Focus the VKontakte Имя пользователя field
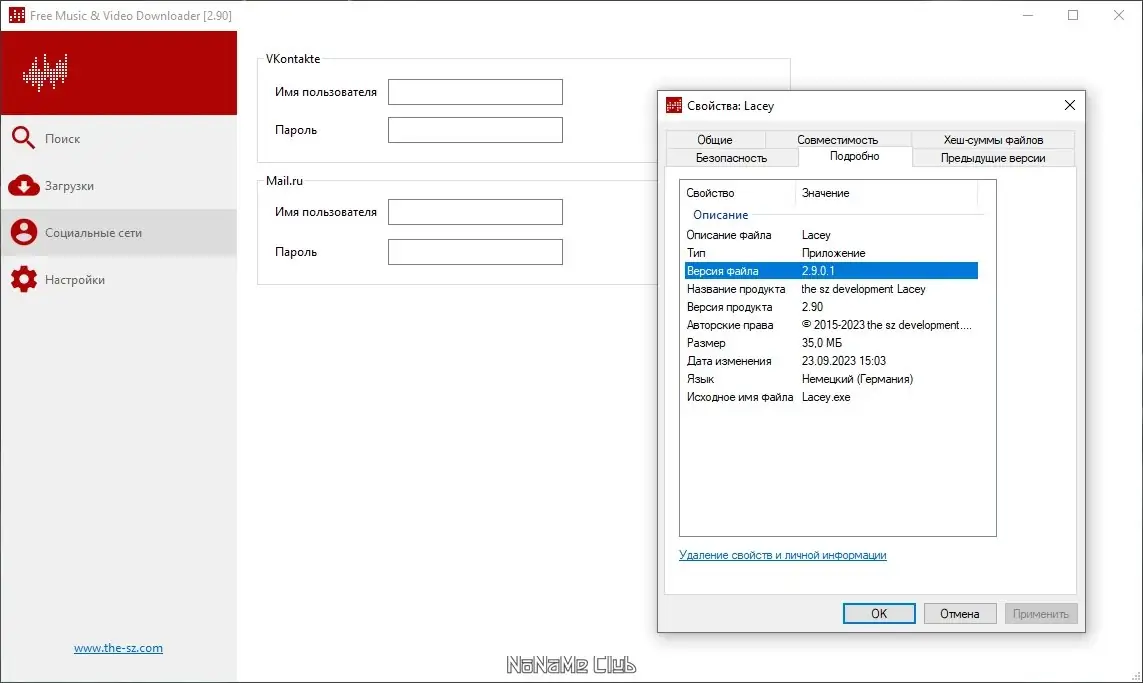Screen dimensions: 1143x683 point(475,92)
